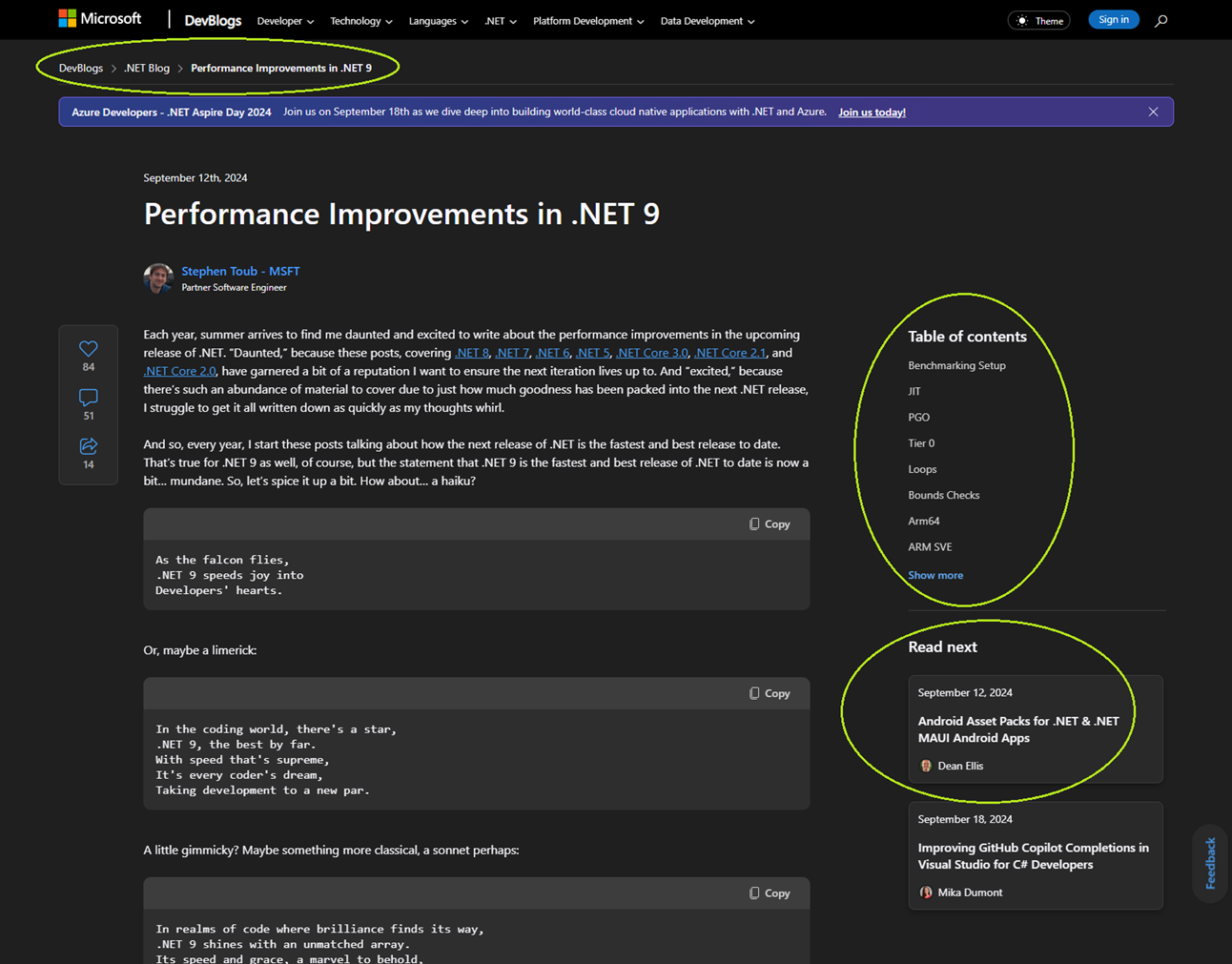Open the .NET Blog breadcrumb
Viewport: 1232px width, 964px height.
click(x=146, y=68)
